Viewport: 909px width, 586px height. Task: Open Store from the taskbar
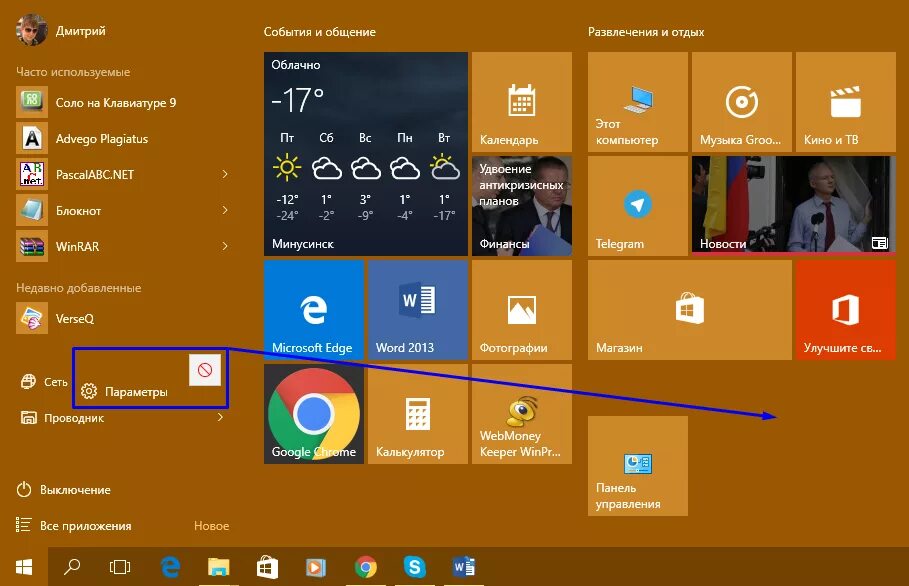pos(267,567)
